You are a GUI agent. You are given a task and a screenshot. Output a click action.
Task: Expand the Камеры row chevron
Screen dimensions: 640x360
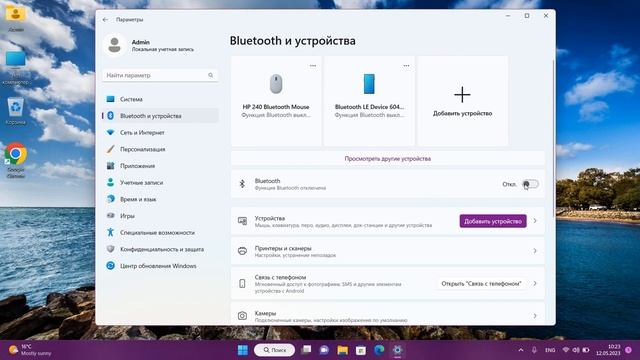pyautogui.click(x=535, y=316)
